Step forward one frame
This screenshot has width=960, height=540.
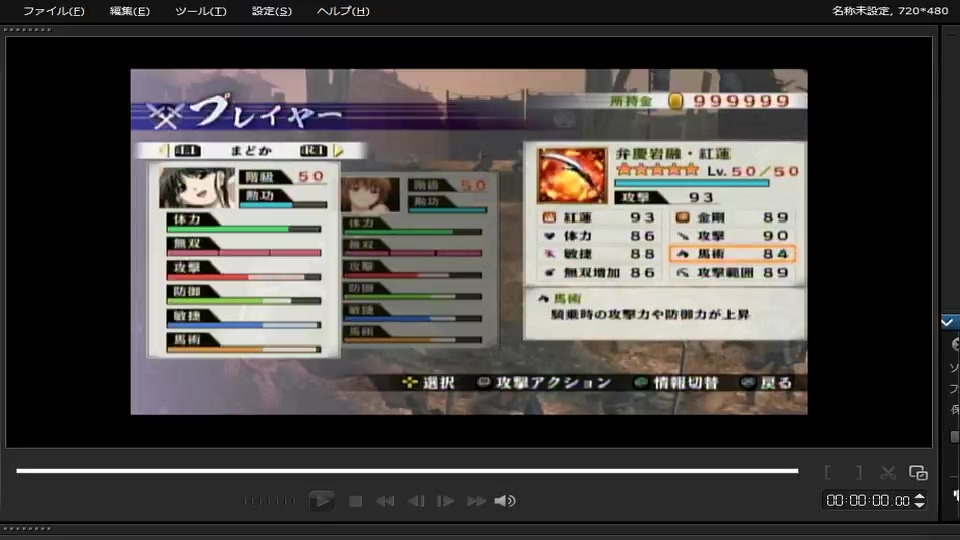pos(445,501)
